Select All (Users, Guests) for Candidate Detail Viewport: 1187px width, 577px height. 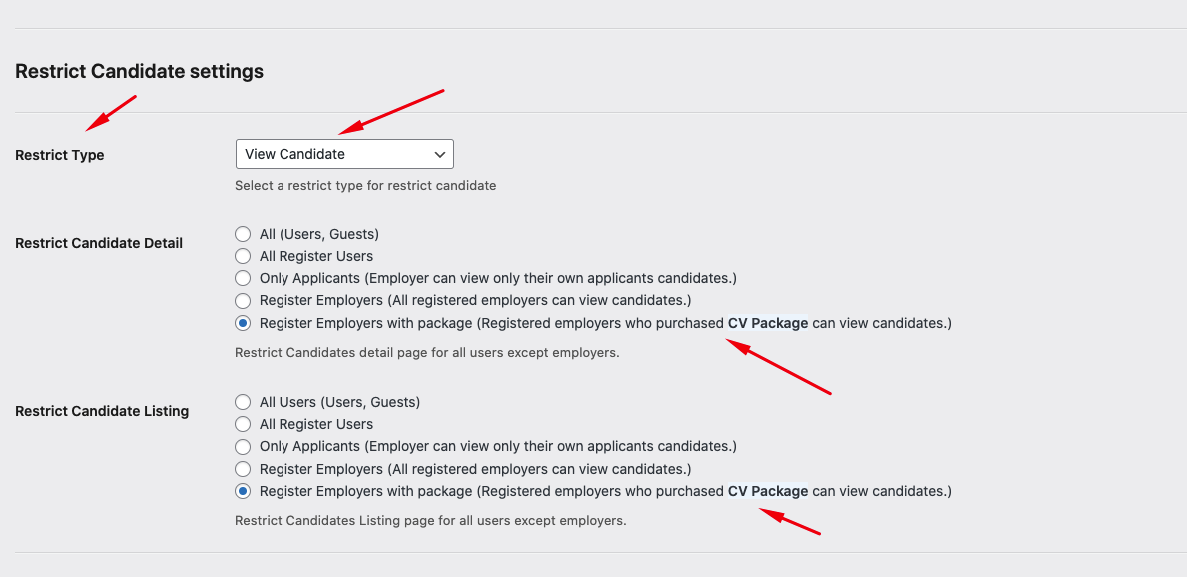point(243,234)
